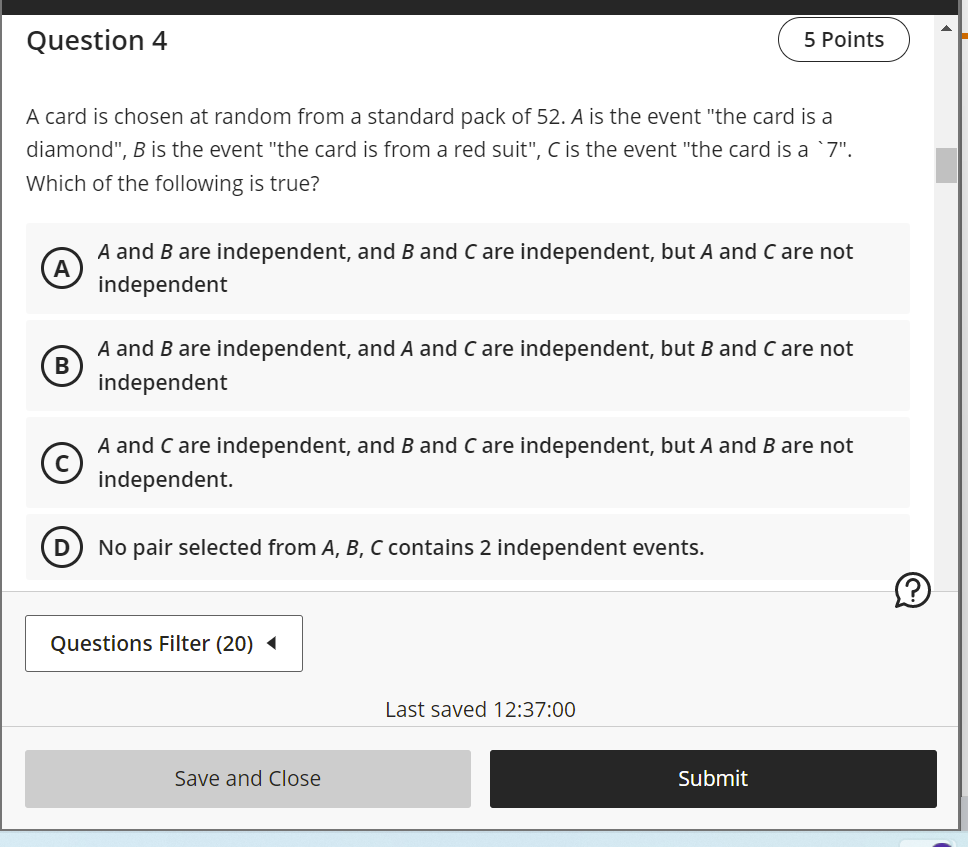Open the left-pointing chevron beside Questions Filter
968x847 pixels.
[271, 644]
